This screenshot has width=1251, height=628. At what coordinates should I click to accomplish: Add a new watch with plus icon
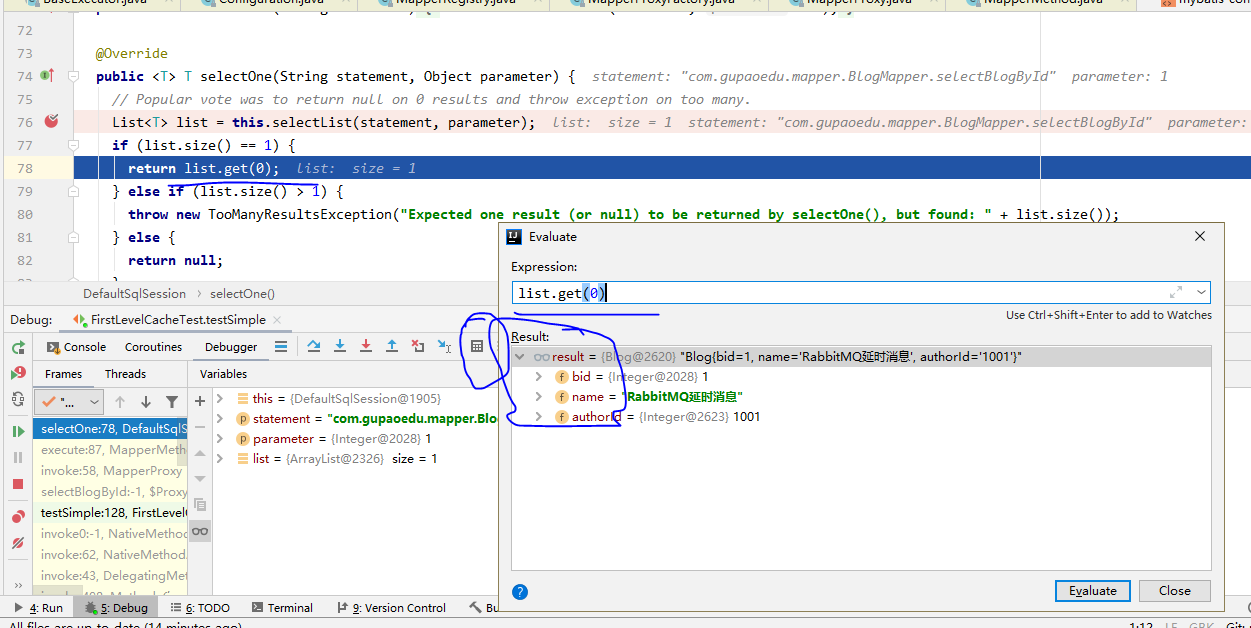click(200, 400)
